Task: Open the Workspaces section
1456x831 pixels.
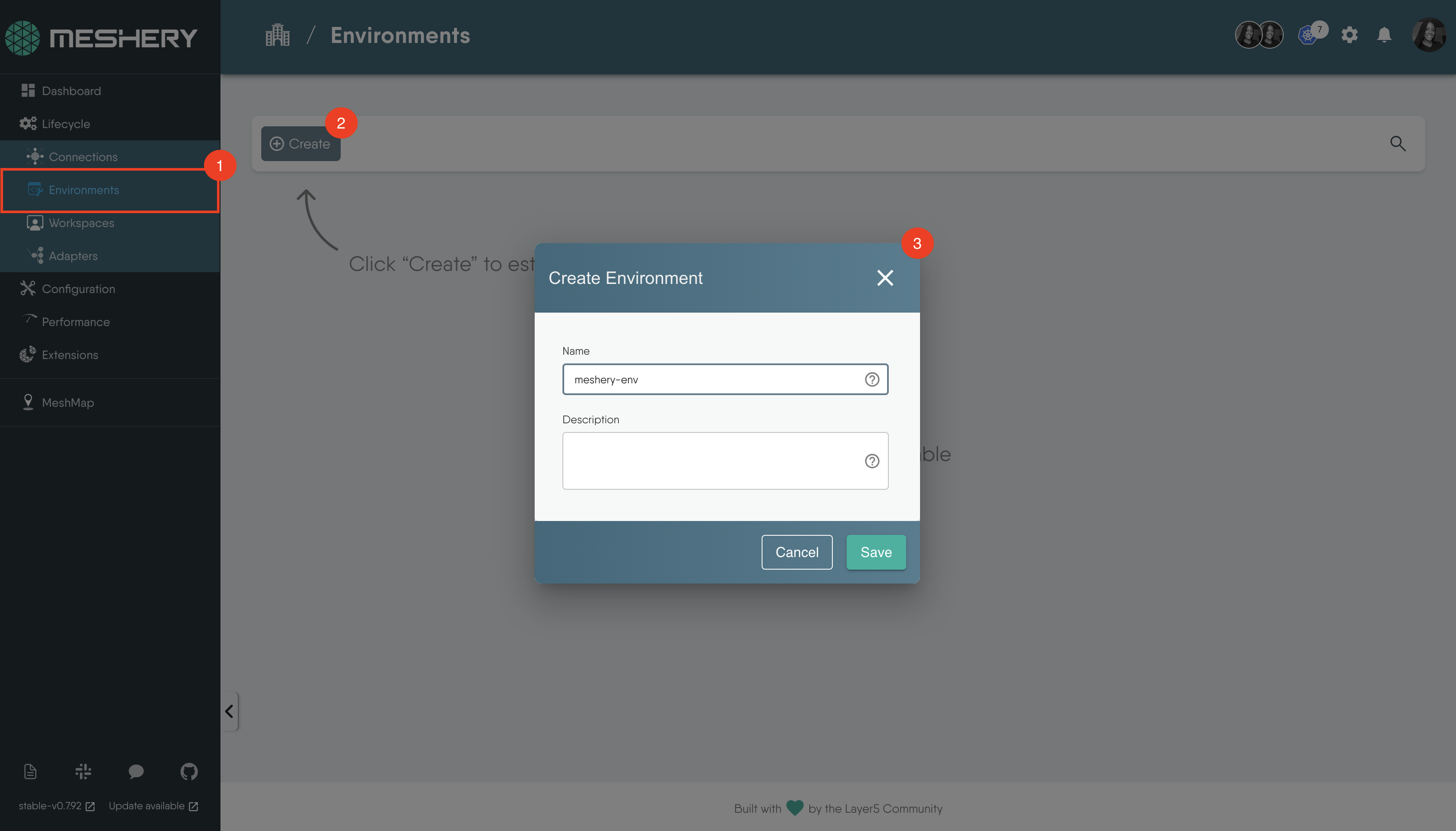Action: (82, 223)
